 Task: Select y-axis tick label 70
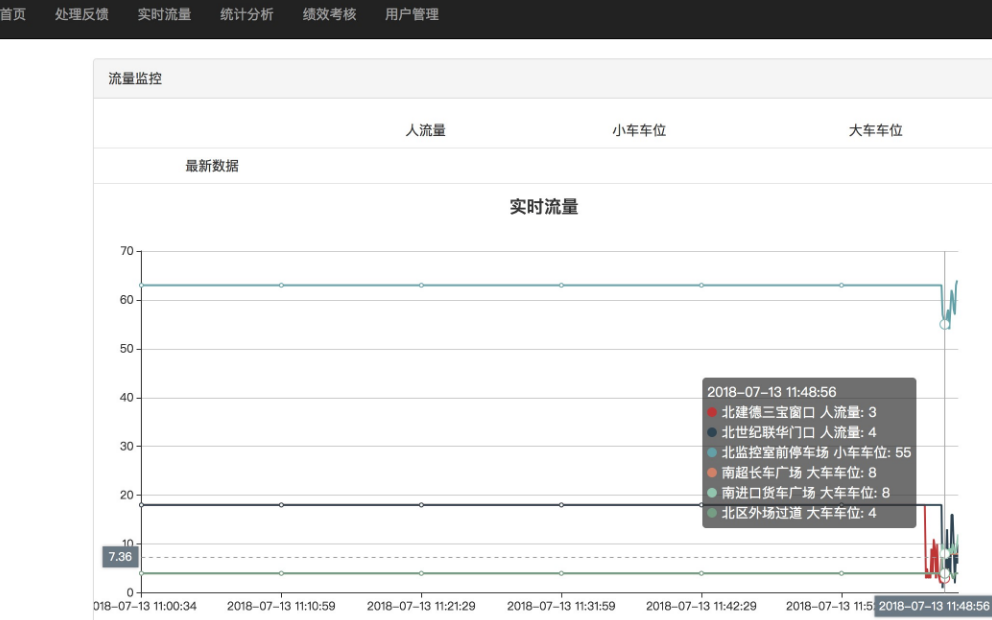tap(127, 251)
